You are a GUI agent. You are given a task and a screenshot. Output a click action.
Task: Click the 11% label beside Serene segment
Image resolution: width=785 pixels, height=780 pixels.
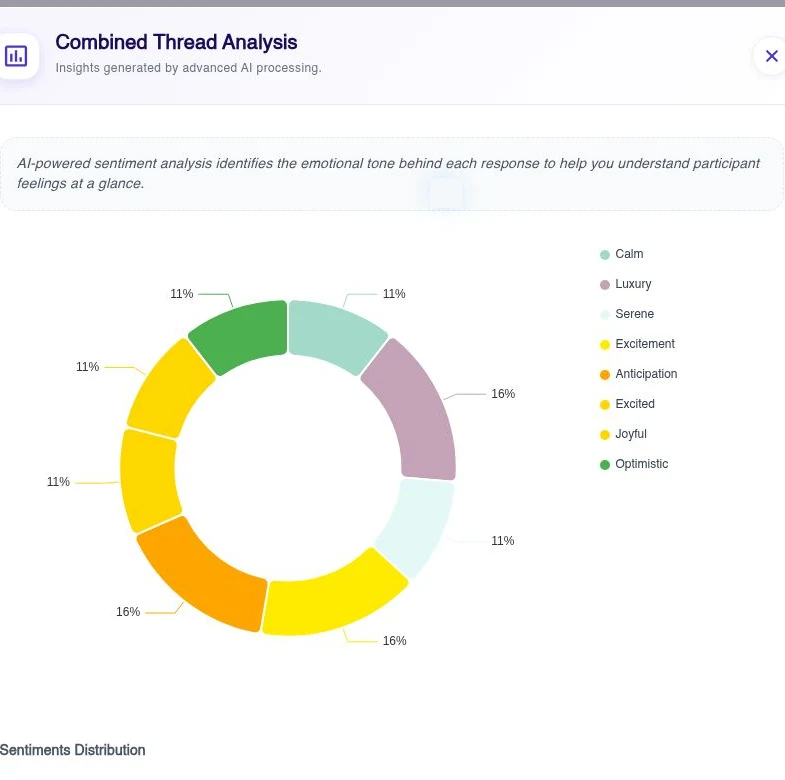point(503,541)
